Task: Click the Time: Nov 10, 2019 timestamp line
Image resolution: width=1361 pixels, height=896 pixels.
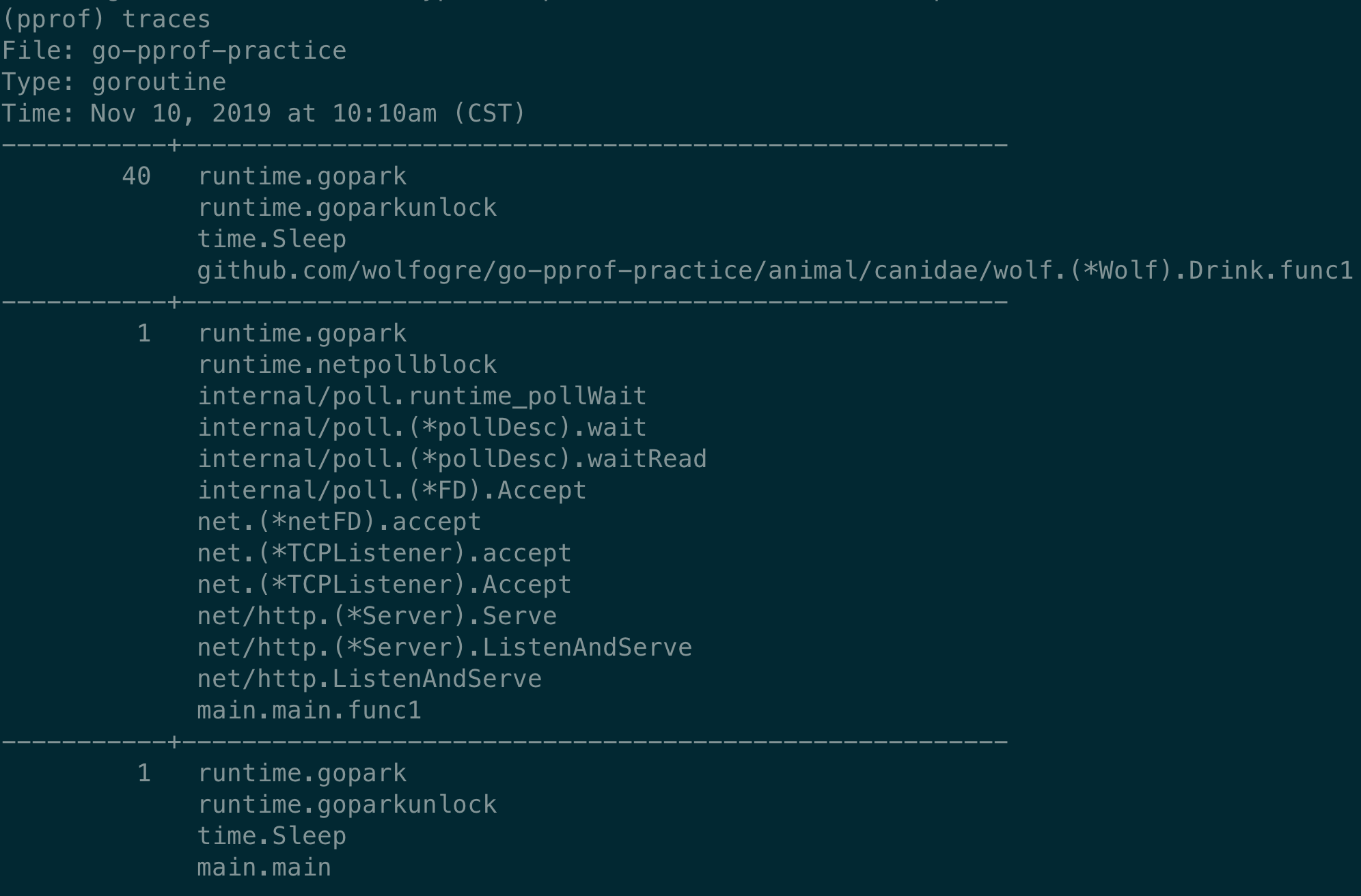Action: 263,113
